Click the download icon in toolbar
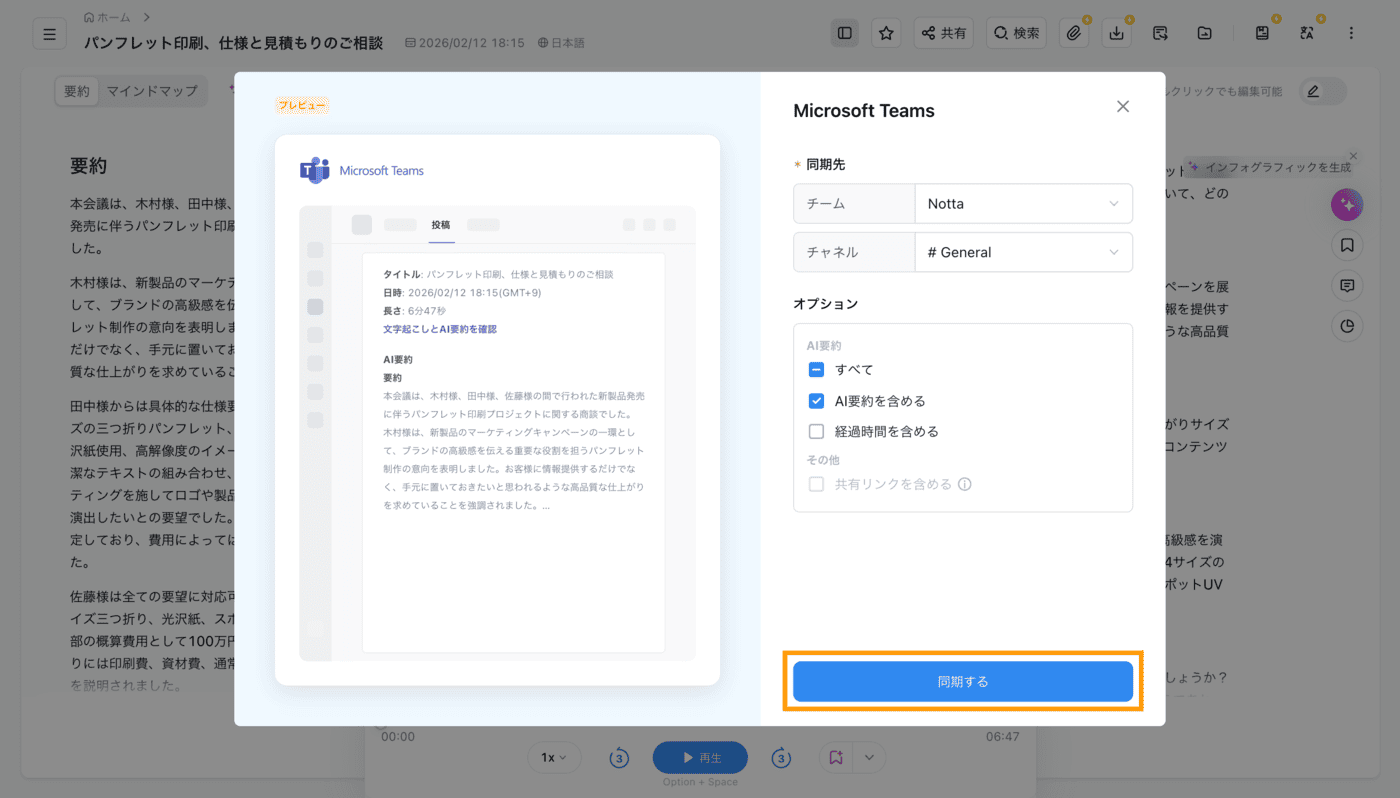 1116,33
